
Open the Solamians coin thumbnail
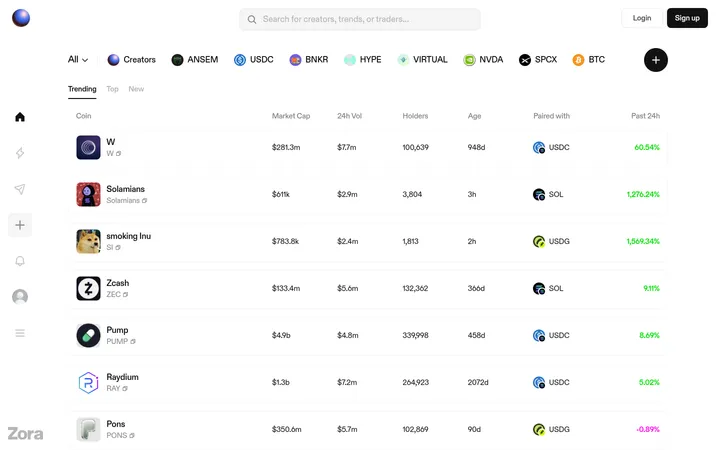click(x=88, y=194)
